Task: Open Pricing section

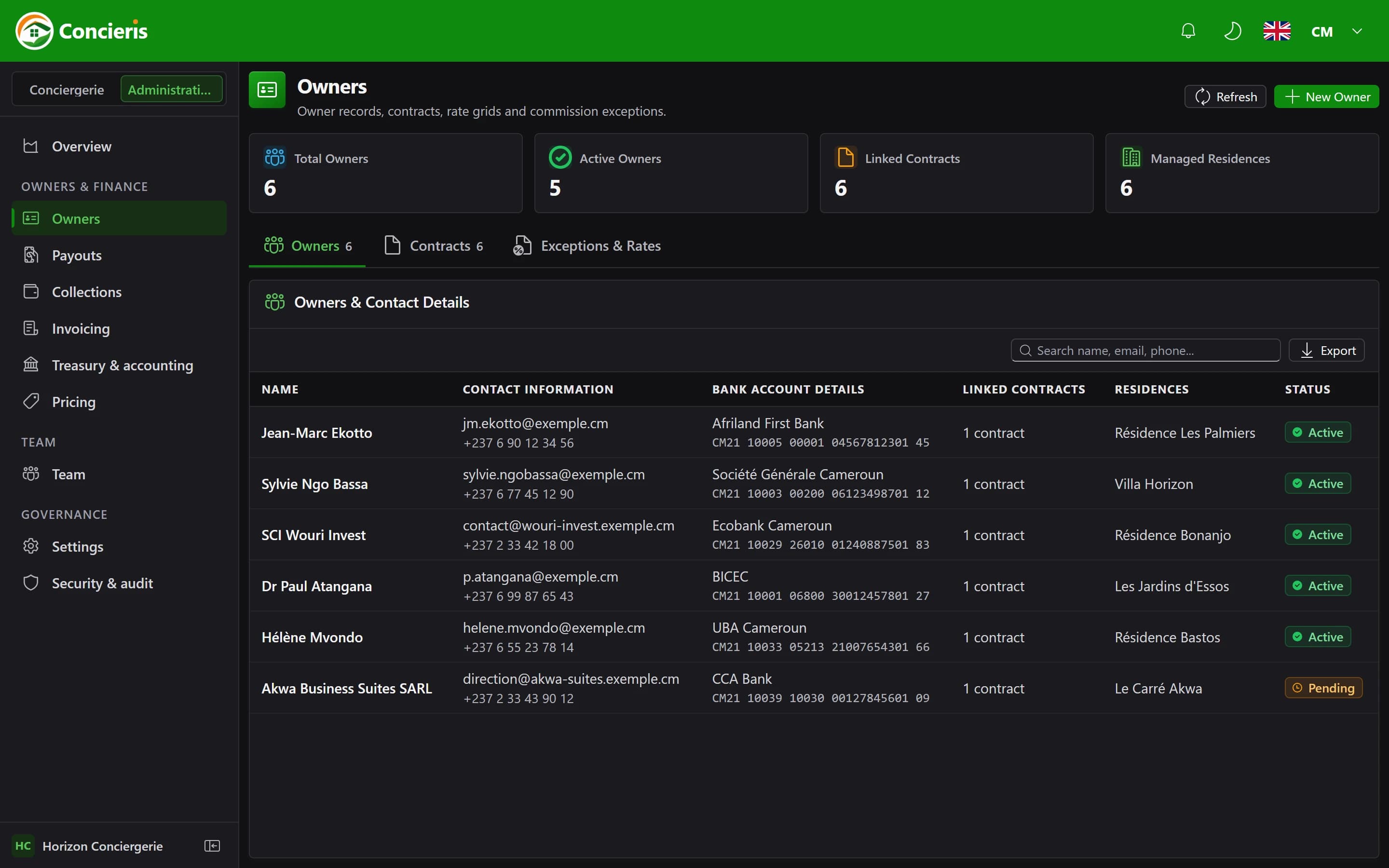Action: (120, 402)
